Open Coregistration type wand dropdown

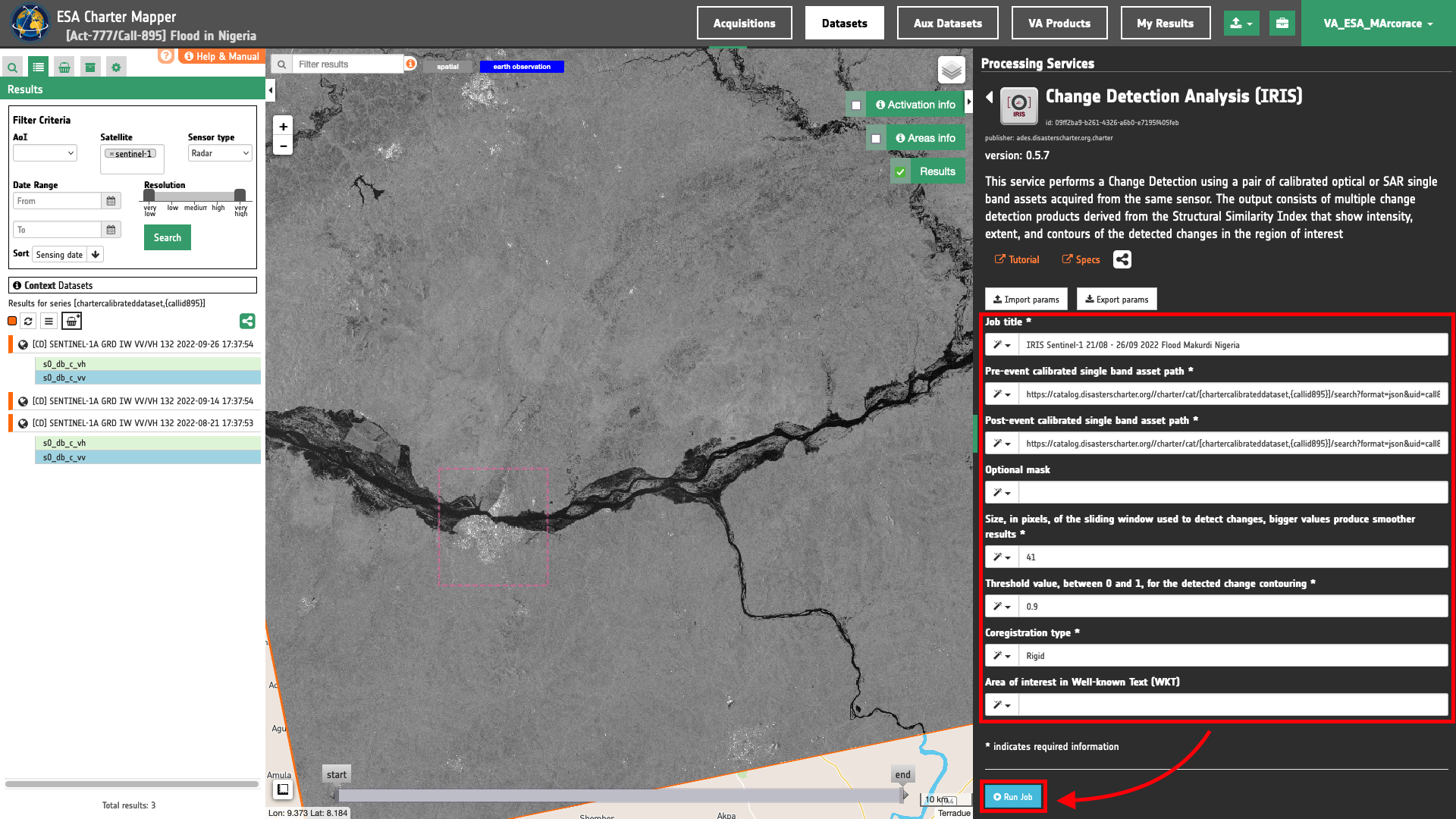tap(1002, 656)
